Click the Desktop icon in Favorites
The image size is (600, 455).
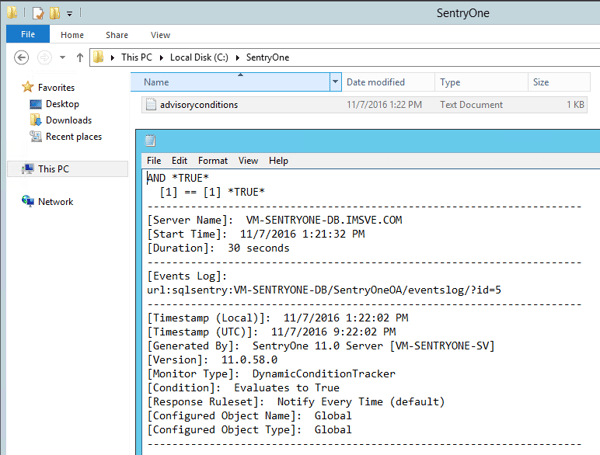pyautogui.click(x=36, y=104)
